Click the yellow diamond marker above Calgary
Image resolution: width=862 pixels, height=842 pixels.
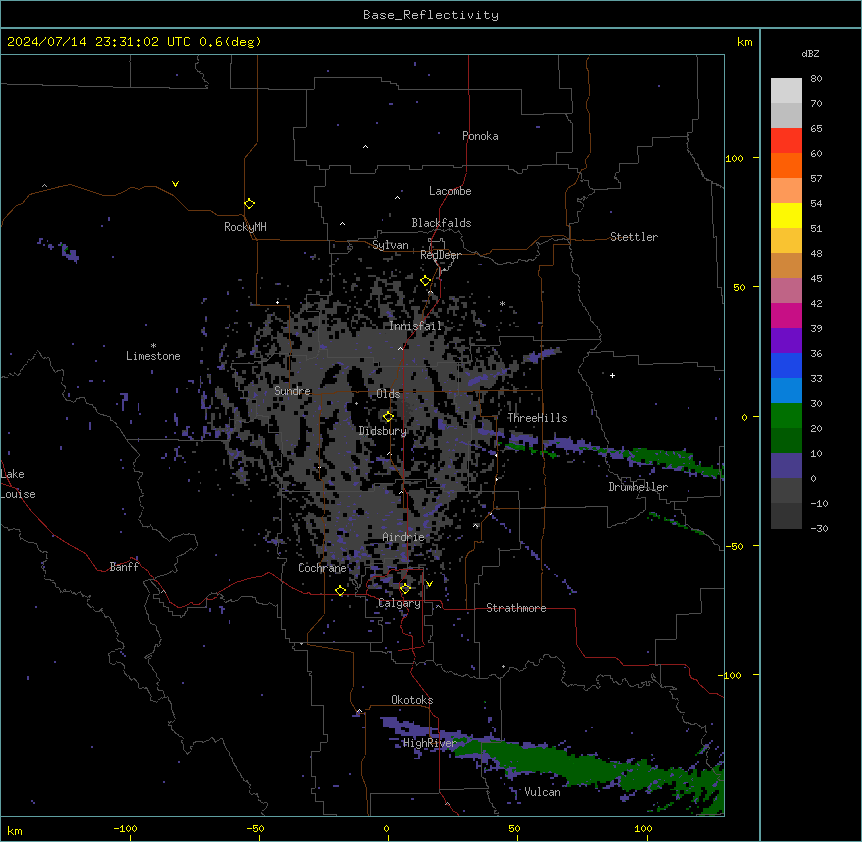click(x=405, y=589)
